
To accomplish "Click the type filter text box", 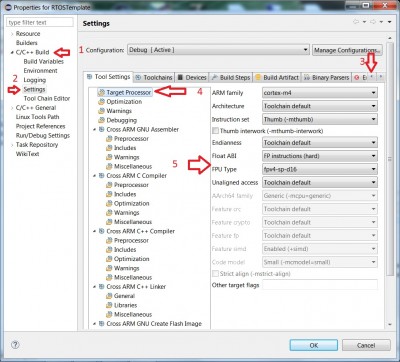I will point(40,22).
